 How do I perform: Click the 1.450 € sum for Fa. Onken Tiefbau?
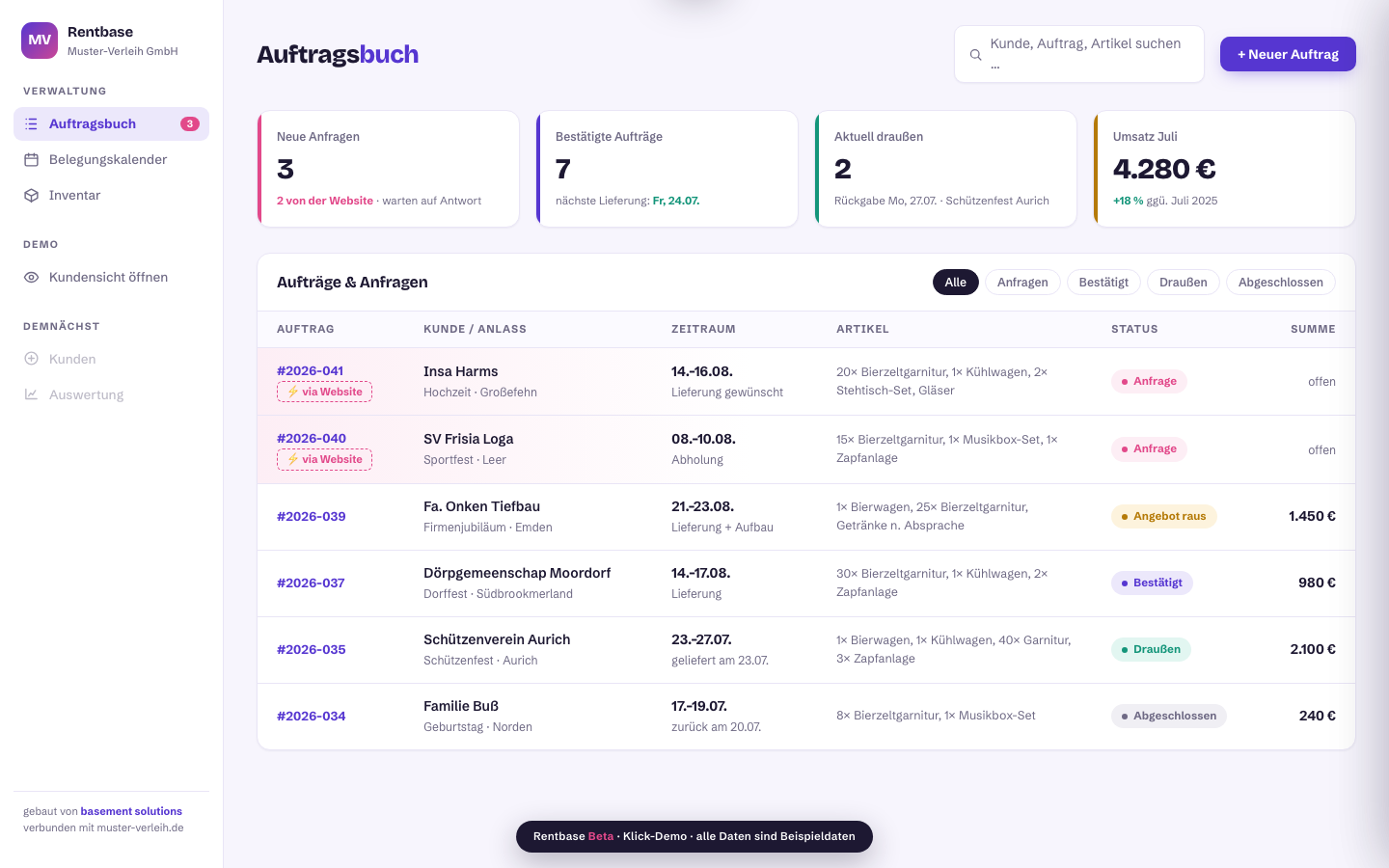click(x=1312, y=516)
